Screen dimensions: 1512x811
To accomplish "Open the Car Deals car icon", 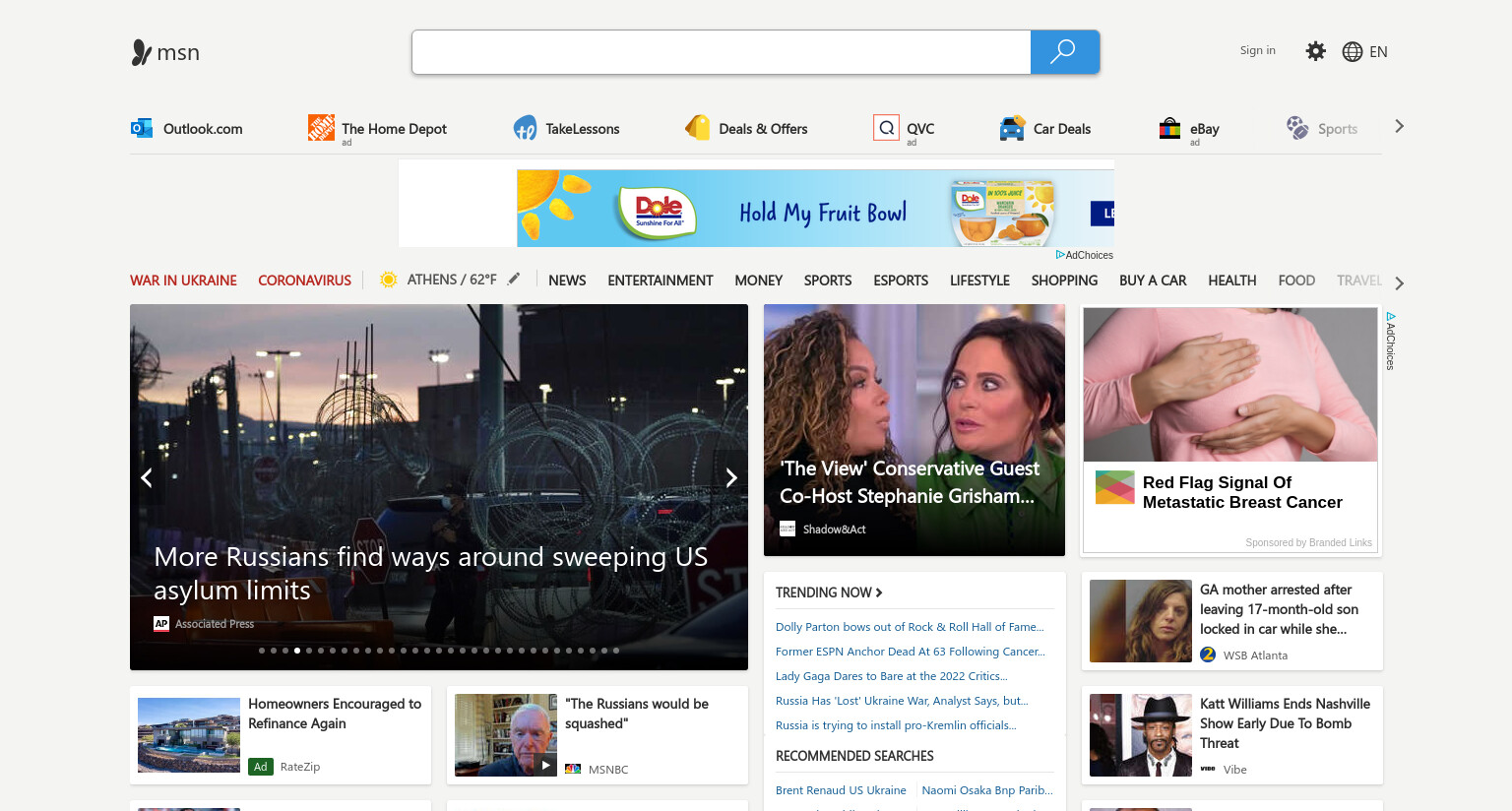I will (1012, 128).
